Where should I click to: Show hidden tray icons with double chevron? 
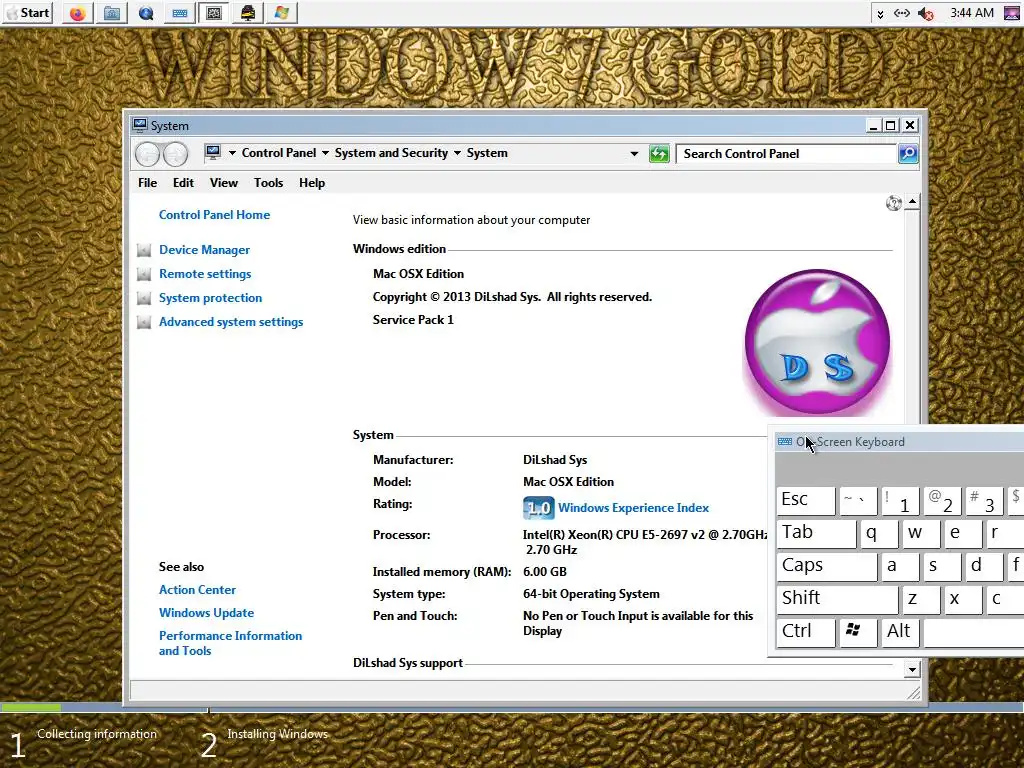click(x=880, y=14)
